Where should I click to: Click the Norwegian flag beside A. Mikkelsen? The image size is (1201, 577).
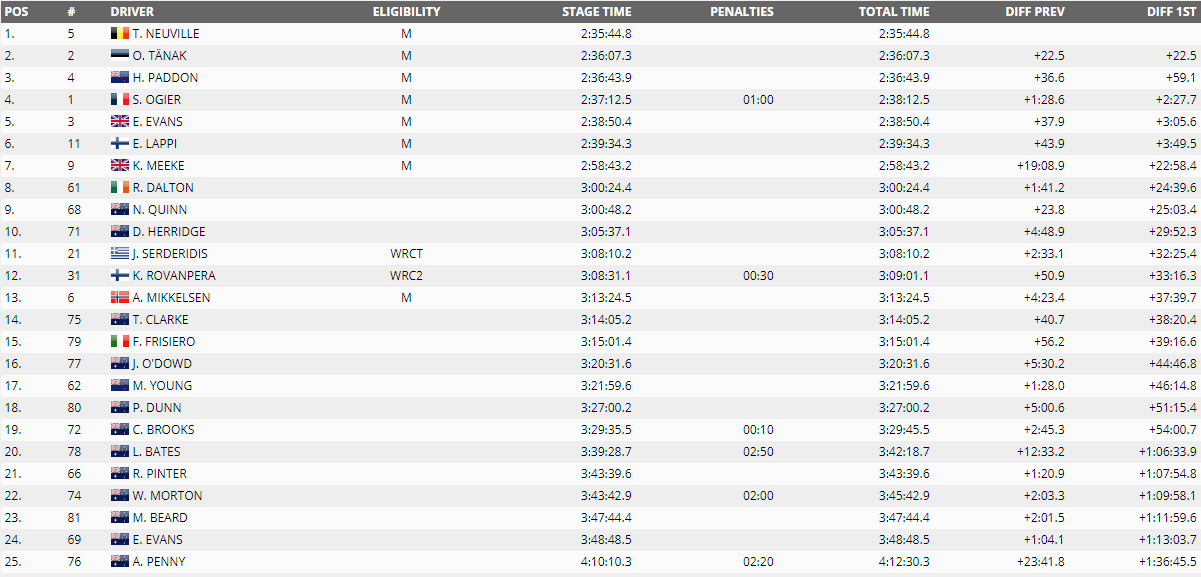[x=119, y=297]
